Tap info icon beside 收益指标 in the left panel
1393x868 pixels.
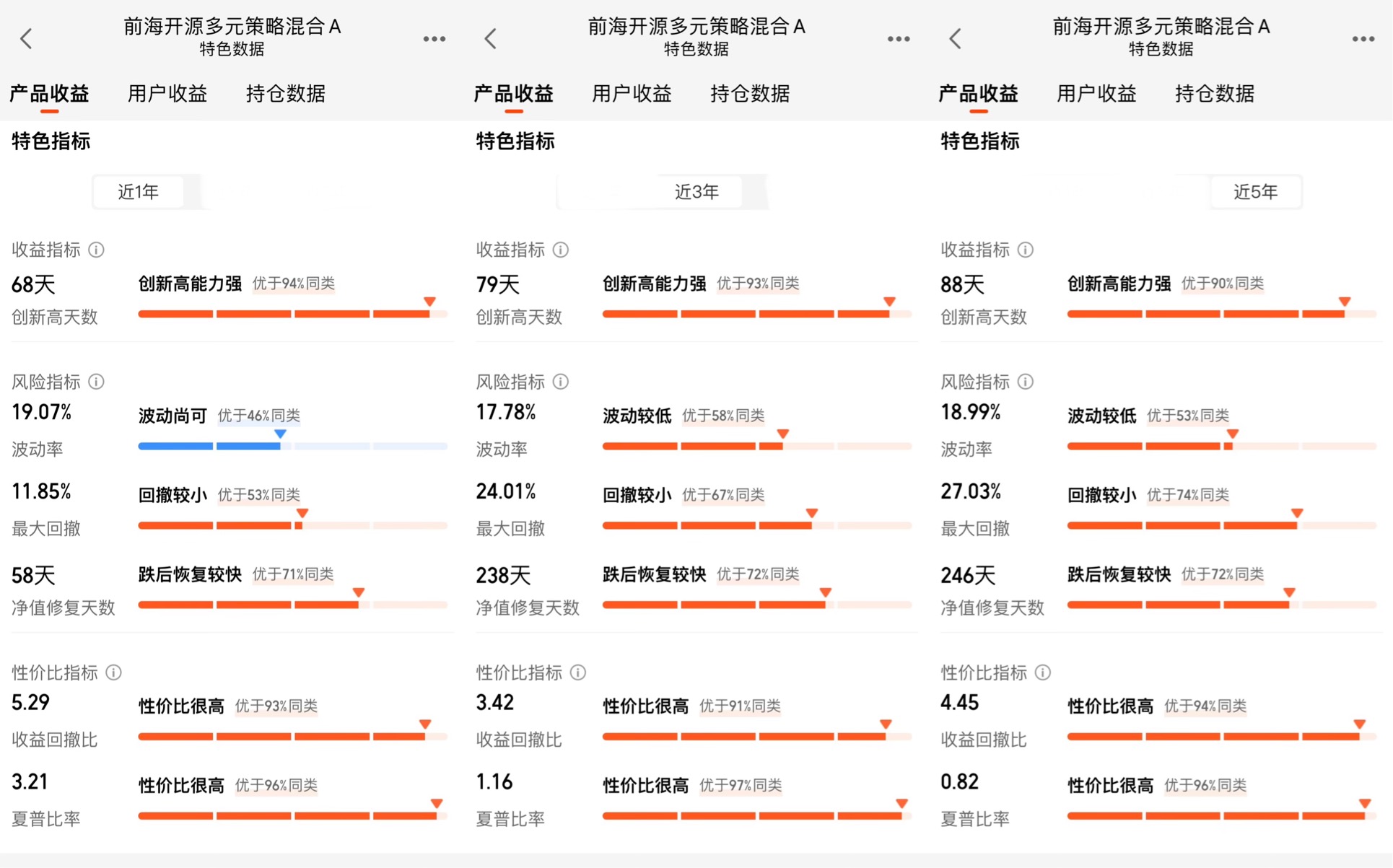(96, 250)
